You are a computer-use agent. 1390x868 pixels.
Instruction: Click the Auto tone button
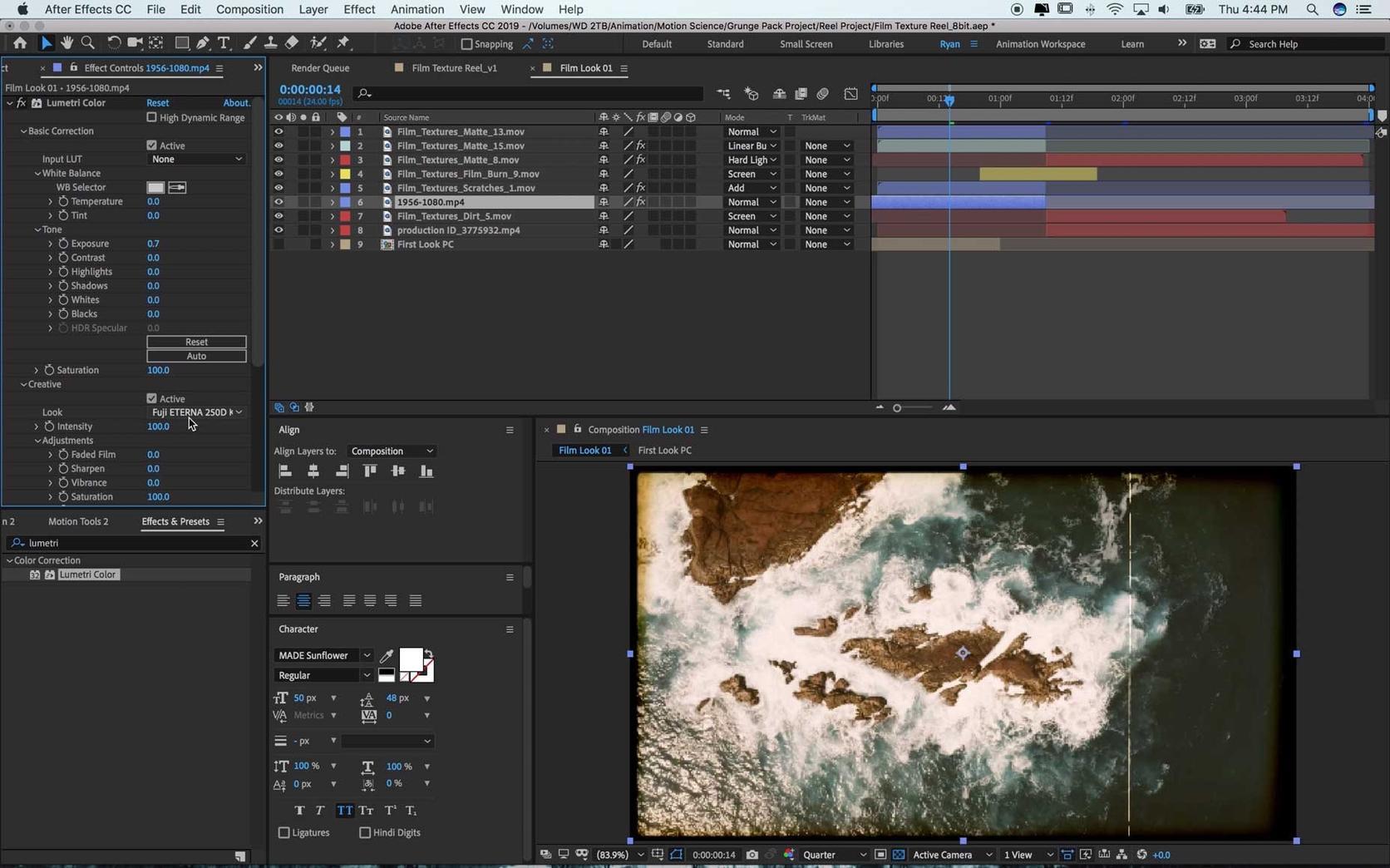(x=196, y=356)
